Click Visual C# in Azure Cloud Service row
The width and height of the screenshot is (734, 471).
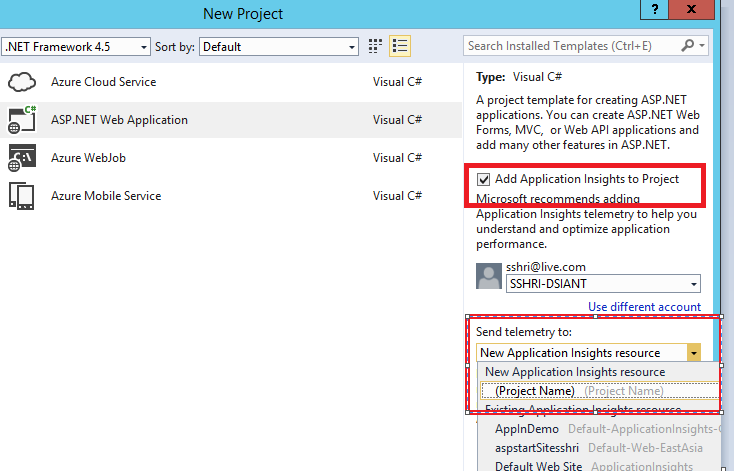coord(397,82)
